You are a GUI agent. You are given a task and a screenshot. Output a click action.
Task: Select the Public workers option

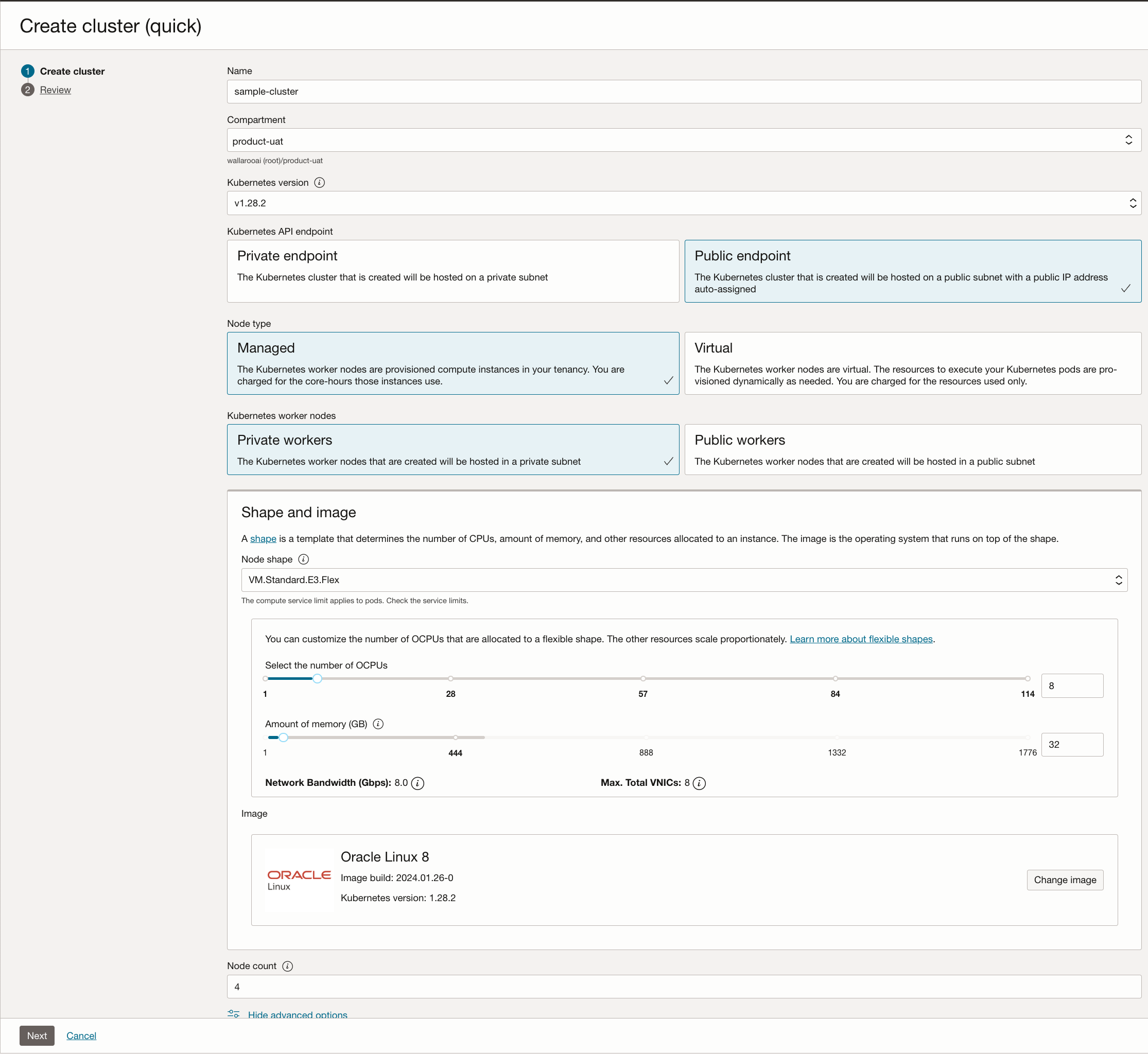click(x=912, y=449)
